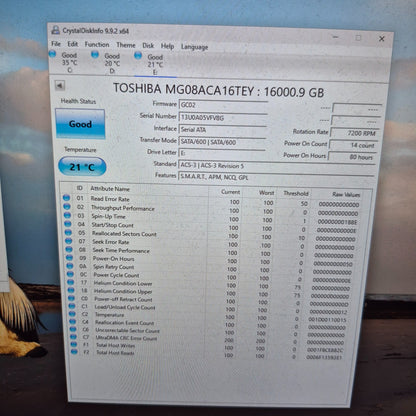Open the Edit menu
416x416 pixels.
[x=72, y=44]
